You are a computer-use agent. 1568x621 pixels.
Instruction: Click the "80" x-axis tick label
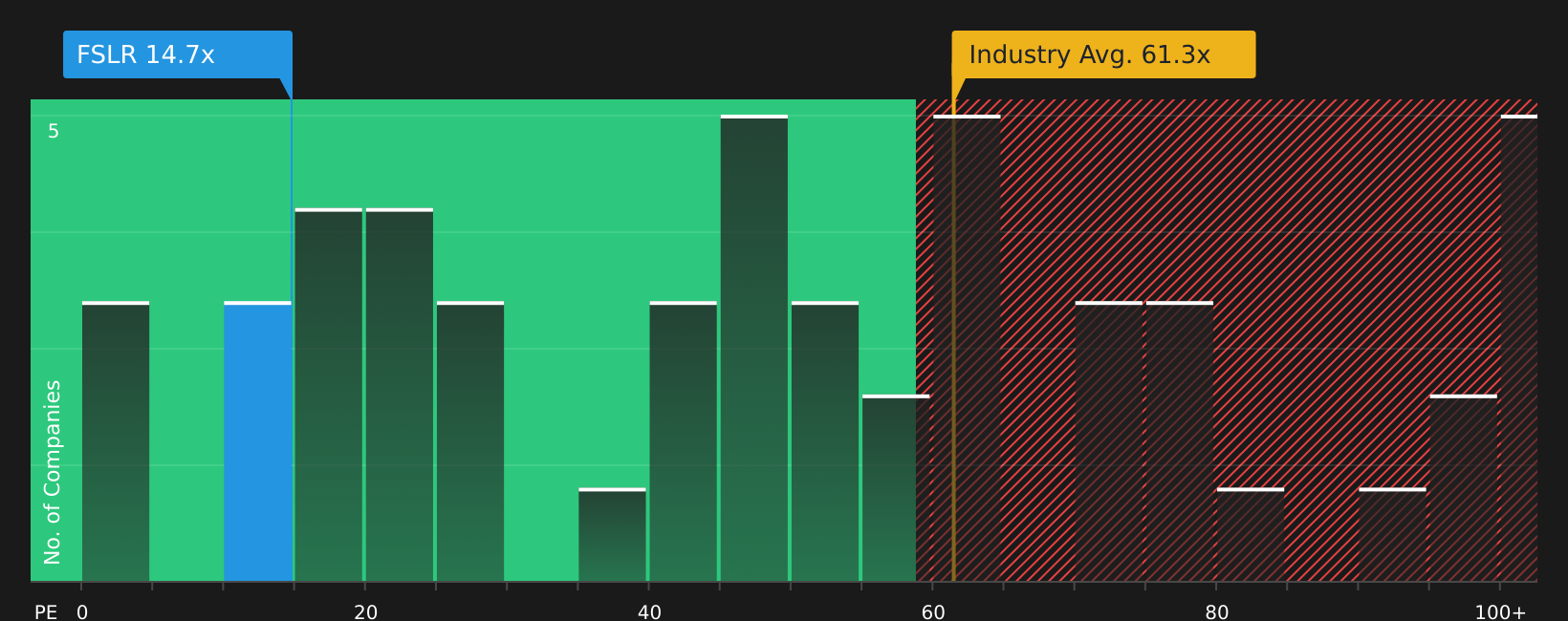click(x=1217, y=612)
